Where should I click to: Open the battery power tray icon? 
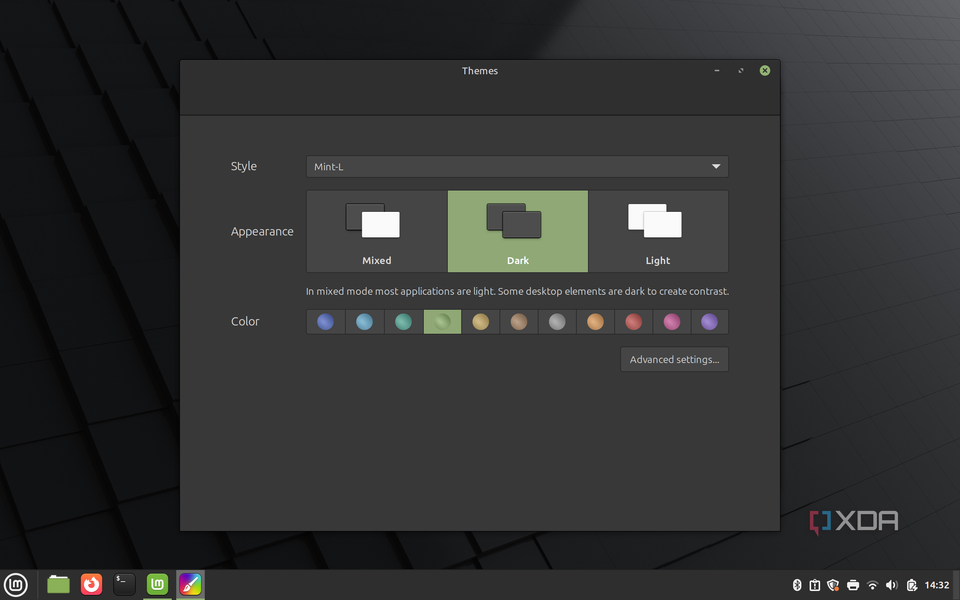[x=911, y=585]
